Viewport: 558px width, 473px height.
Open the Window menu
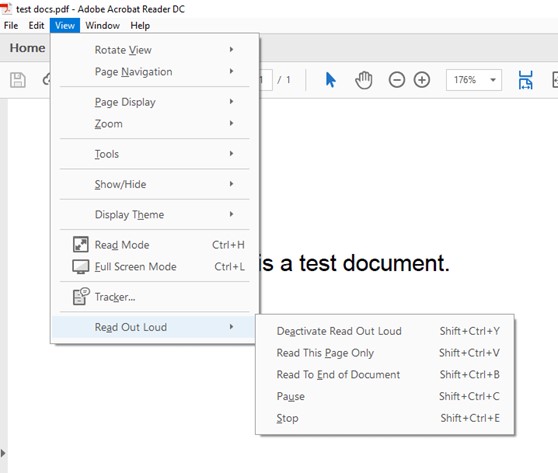tap(102, 26)
